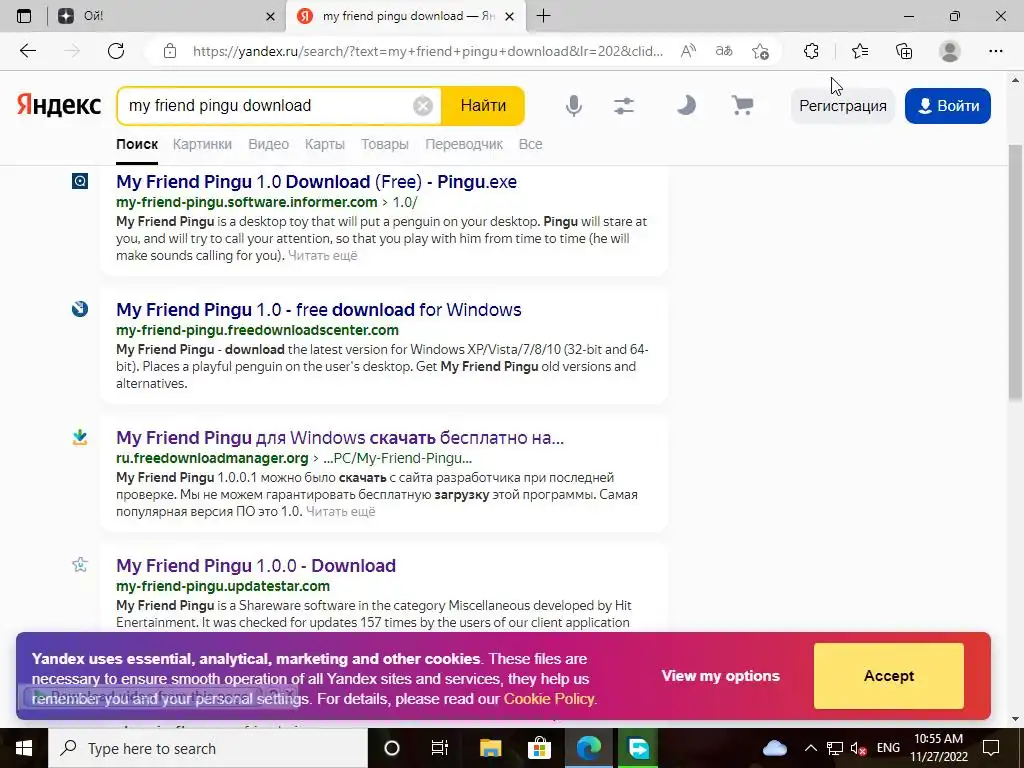
Task: Open the Cookie Policy link
Action: click(x=549, y=699)
